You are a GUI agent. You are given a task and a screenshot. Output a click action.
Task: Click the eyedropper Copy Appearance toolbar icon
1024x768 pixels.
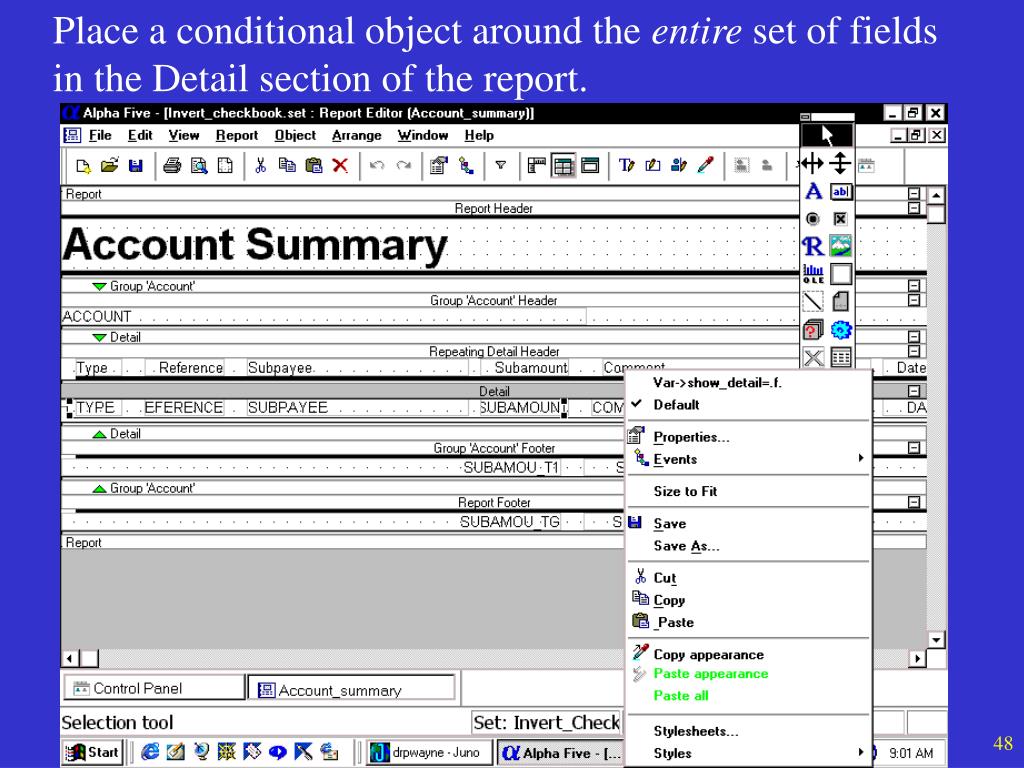point(705,165)
